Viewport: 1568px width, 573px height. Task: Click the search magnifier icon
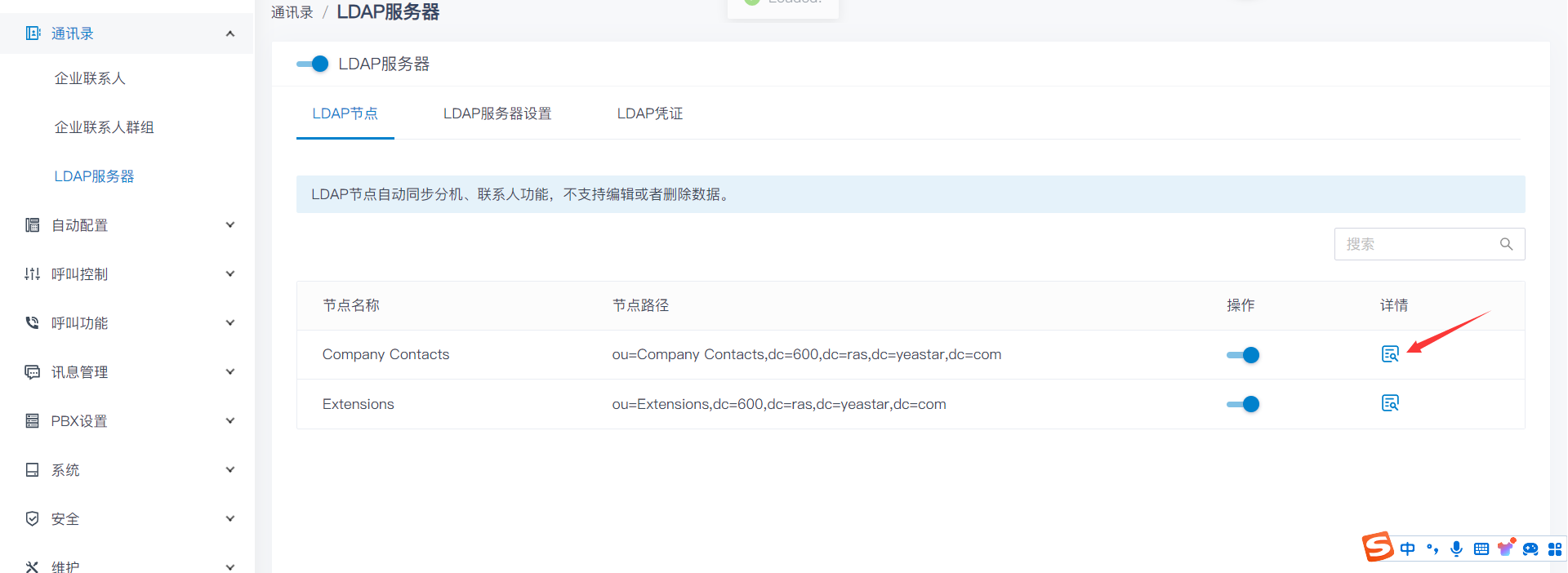click(x=1506, y=244)
